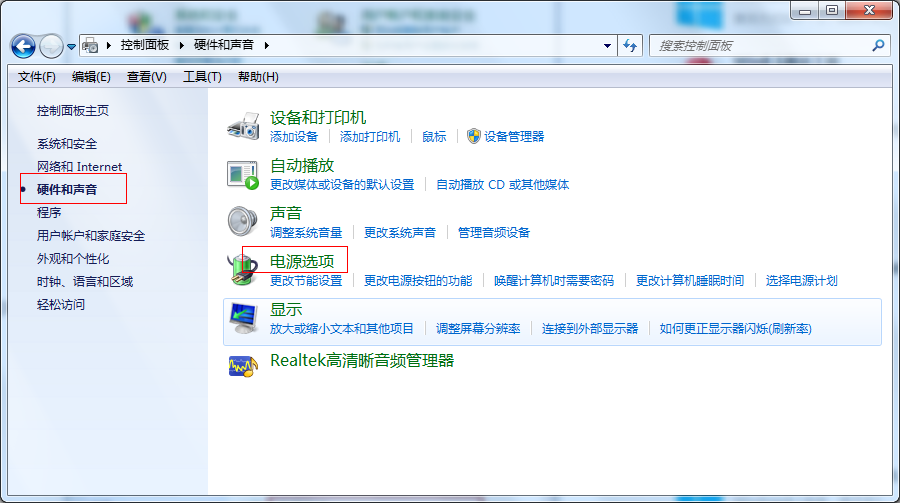Expand the arrow after 硬件和声音 breadcrumb
The height and width of the screenshot is (503, 900).
point(266,45)
